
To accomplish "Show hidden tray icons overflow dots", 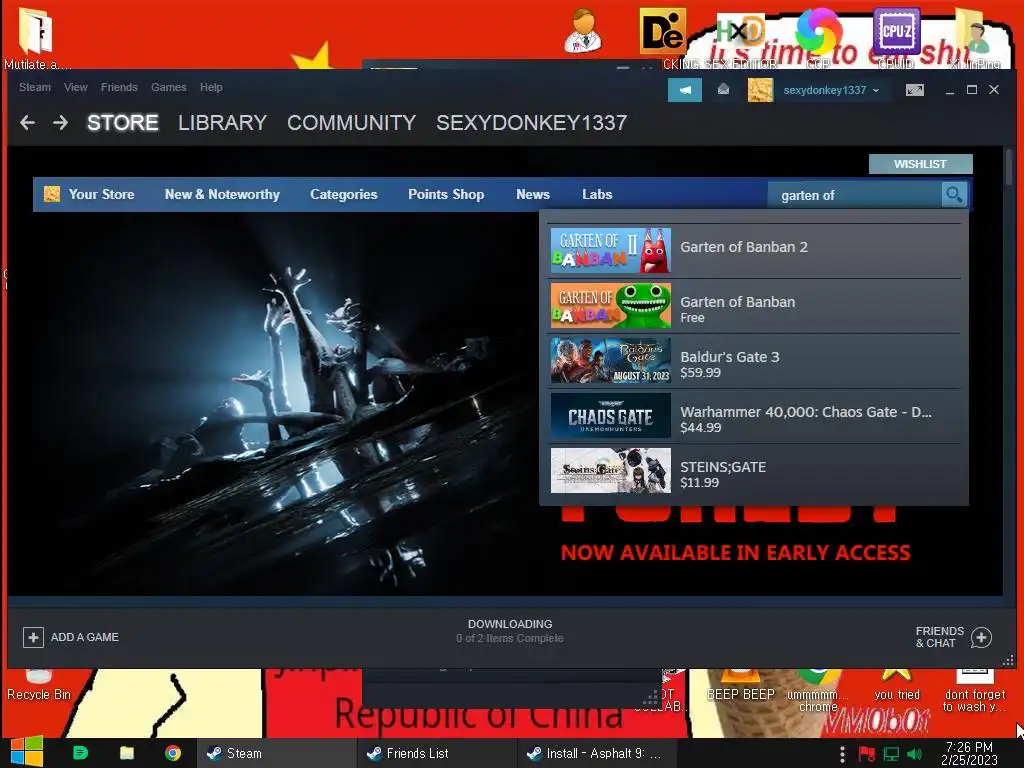I will pyautogui.click(x=842, y=754).
